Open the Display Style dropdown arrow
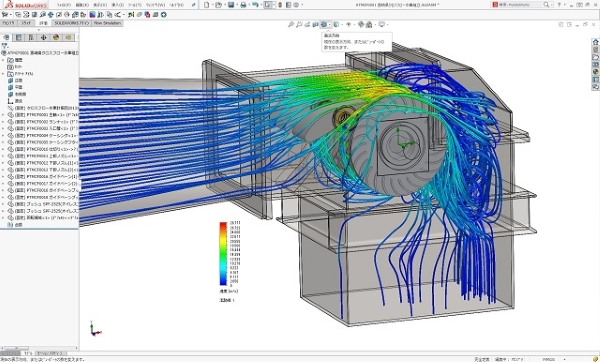The height and width of the screenshot is (362, 600). [341, 24]
